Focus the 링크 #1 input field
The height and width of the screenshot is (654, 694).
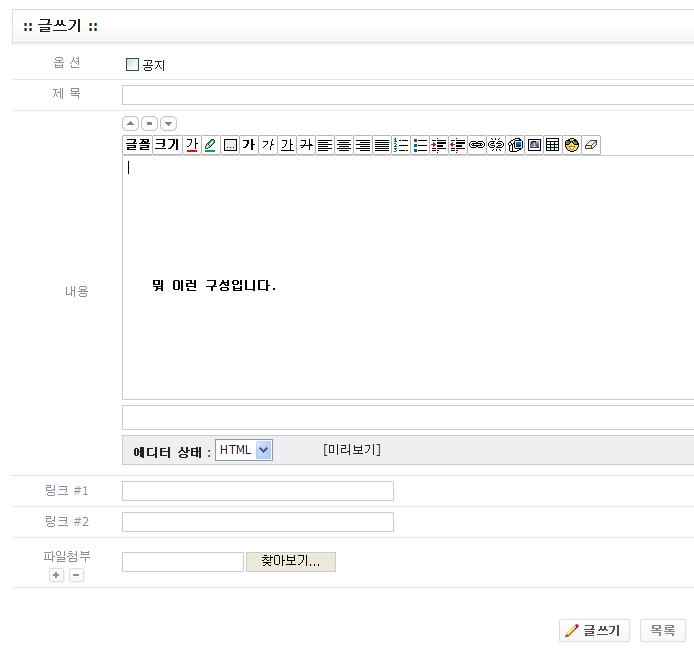[x=258, y=491]
